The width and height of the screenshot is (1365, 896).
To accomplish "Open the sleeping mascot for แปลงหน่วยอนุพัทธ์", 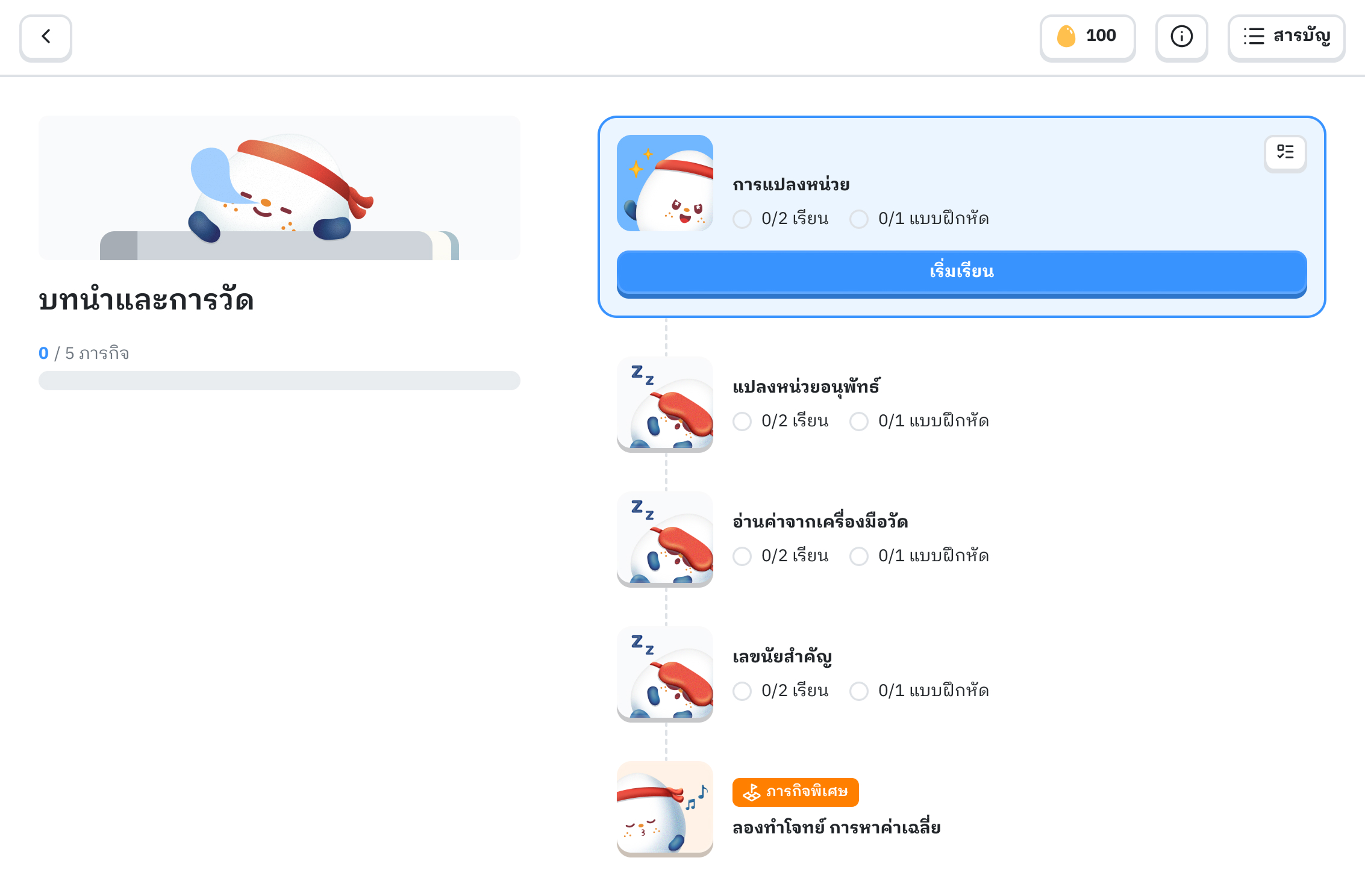I will 665,404.
